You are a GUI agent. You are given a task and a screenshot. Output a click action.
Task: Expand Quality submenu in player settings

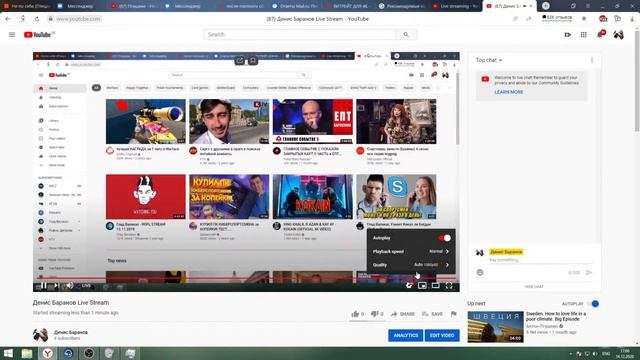tap(411, 265)
